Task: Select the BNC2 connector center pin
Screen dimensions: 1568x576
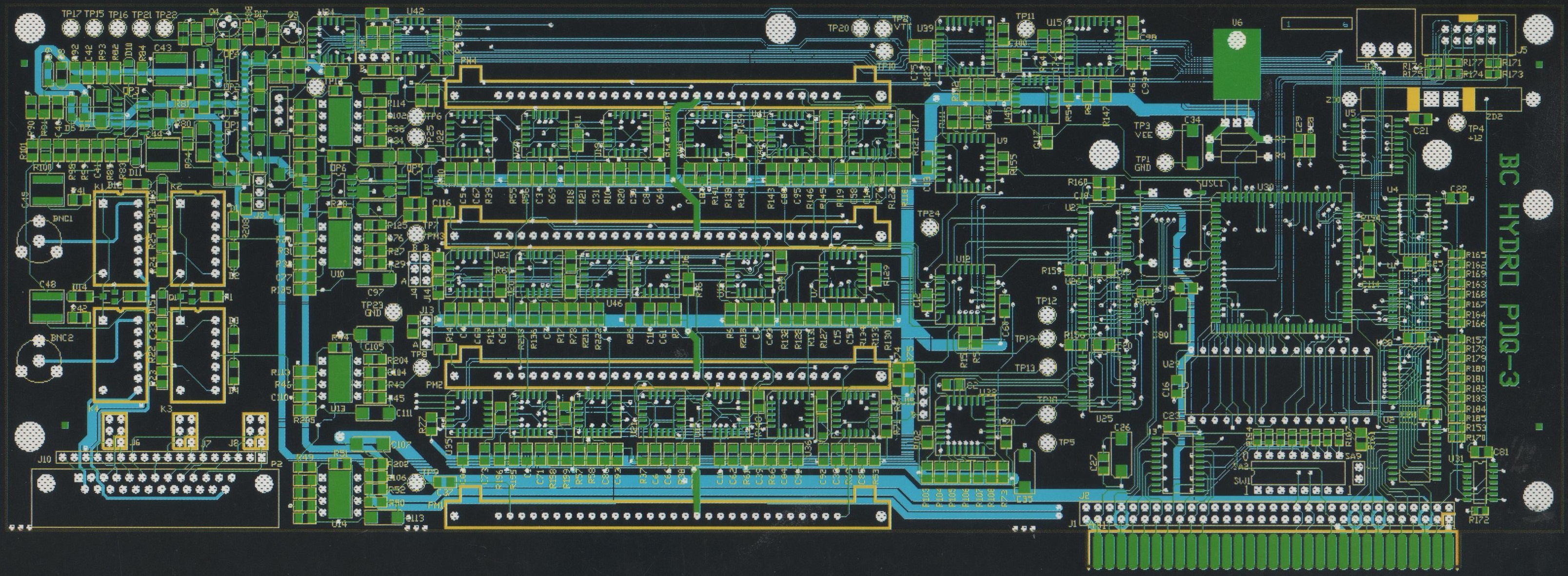Action: pyautogui.click(x=39, y=360)
